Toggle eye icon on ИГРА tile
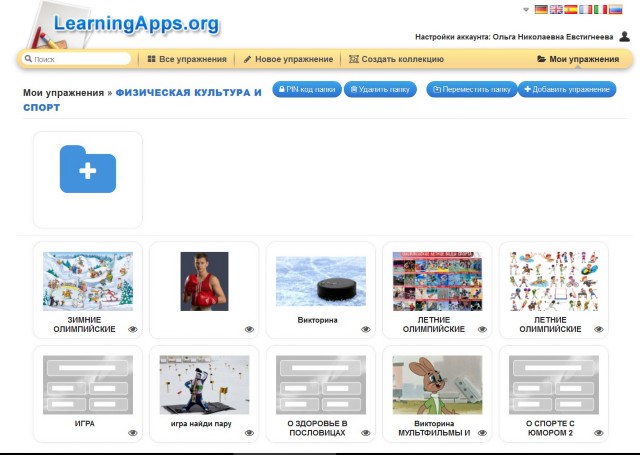Screen dimensions: 640x455 click(x=133, y=433)
